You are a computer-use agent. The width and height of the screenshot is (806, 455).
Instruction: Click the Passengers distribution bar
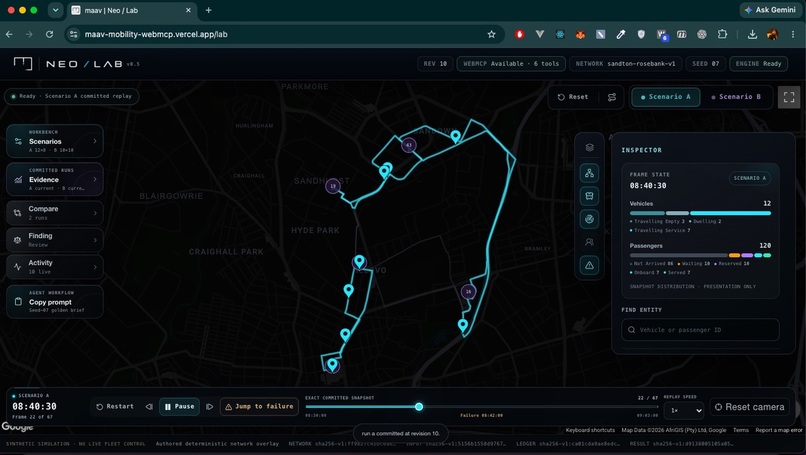700,255
